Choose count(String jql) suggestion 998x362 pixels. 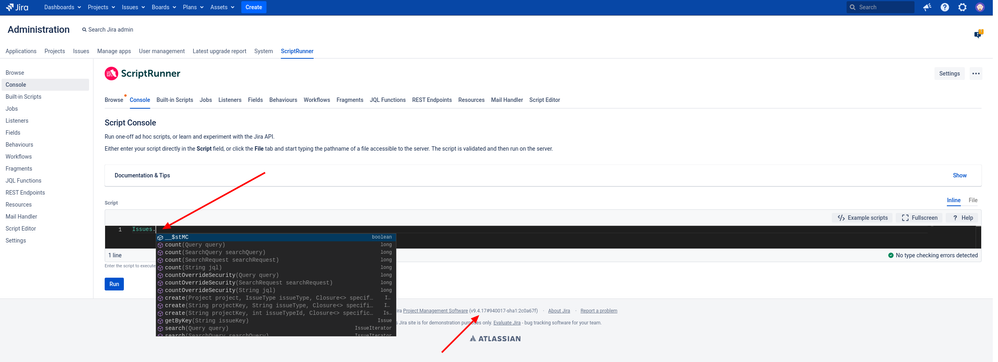click(276, 267)
